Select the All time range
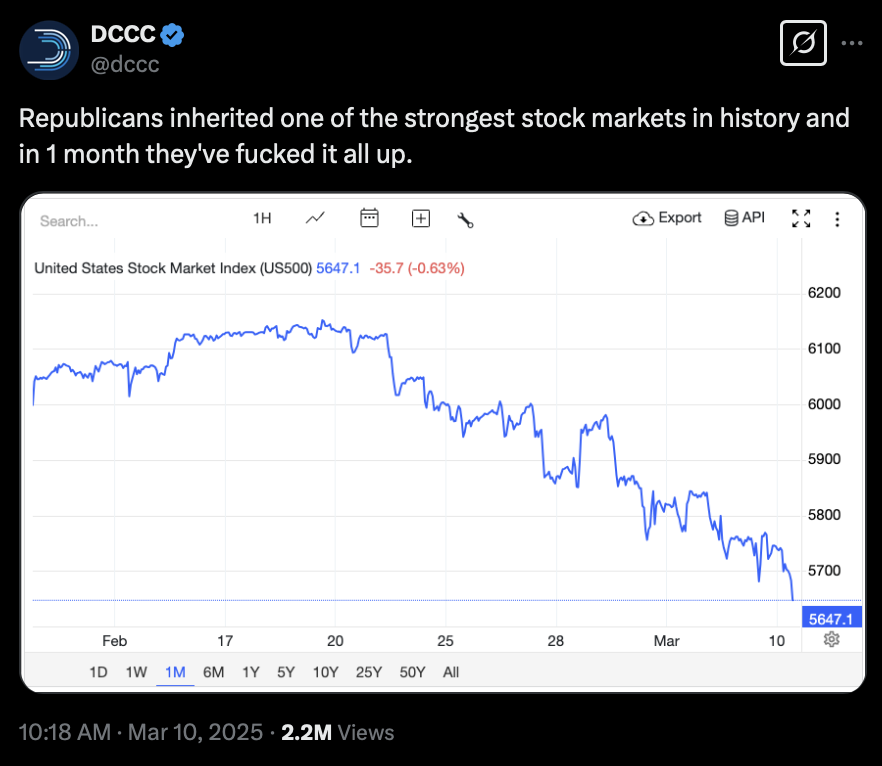Image resolution: width=882 pixels, height=766 pixels. point(451,672)
